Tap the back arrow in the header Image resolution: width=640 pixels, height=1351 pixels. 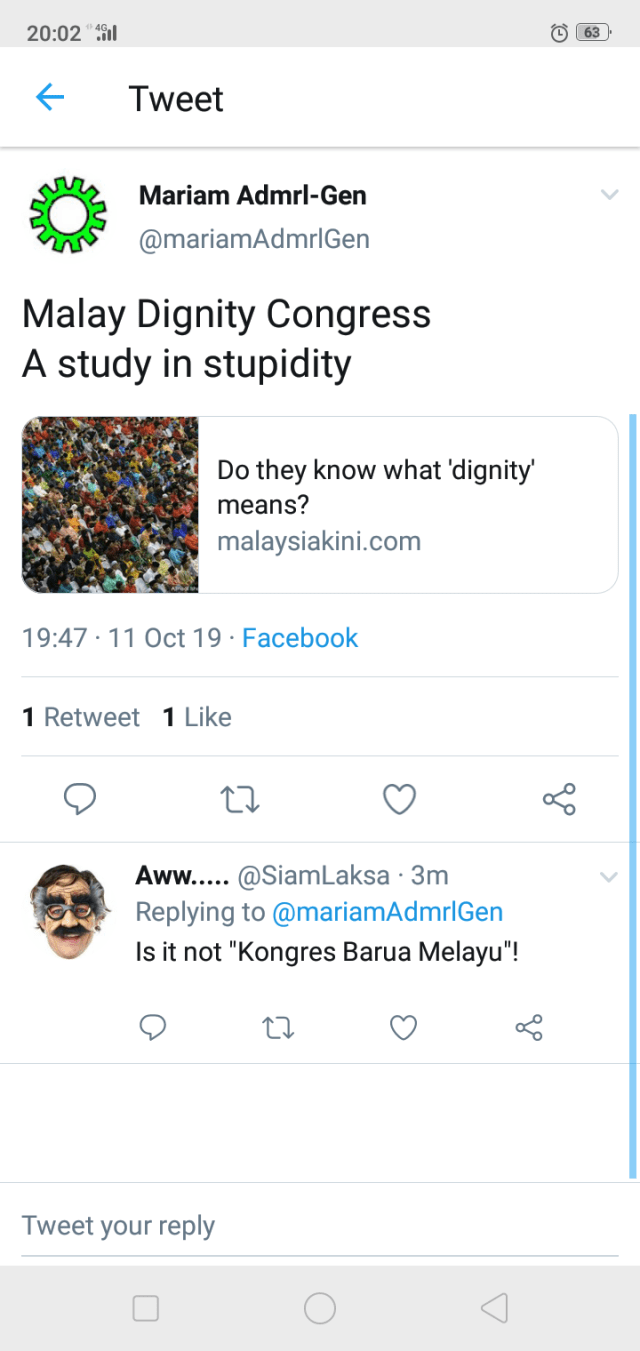pyautogui.click(x=49, y=97)
